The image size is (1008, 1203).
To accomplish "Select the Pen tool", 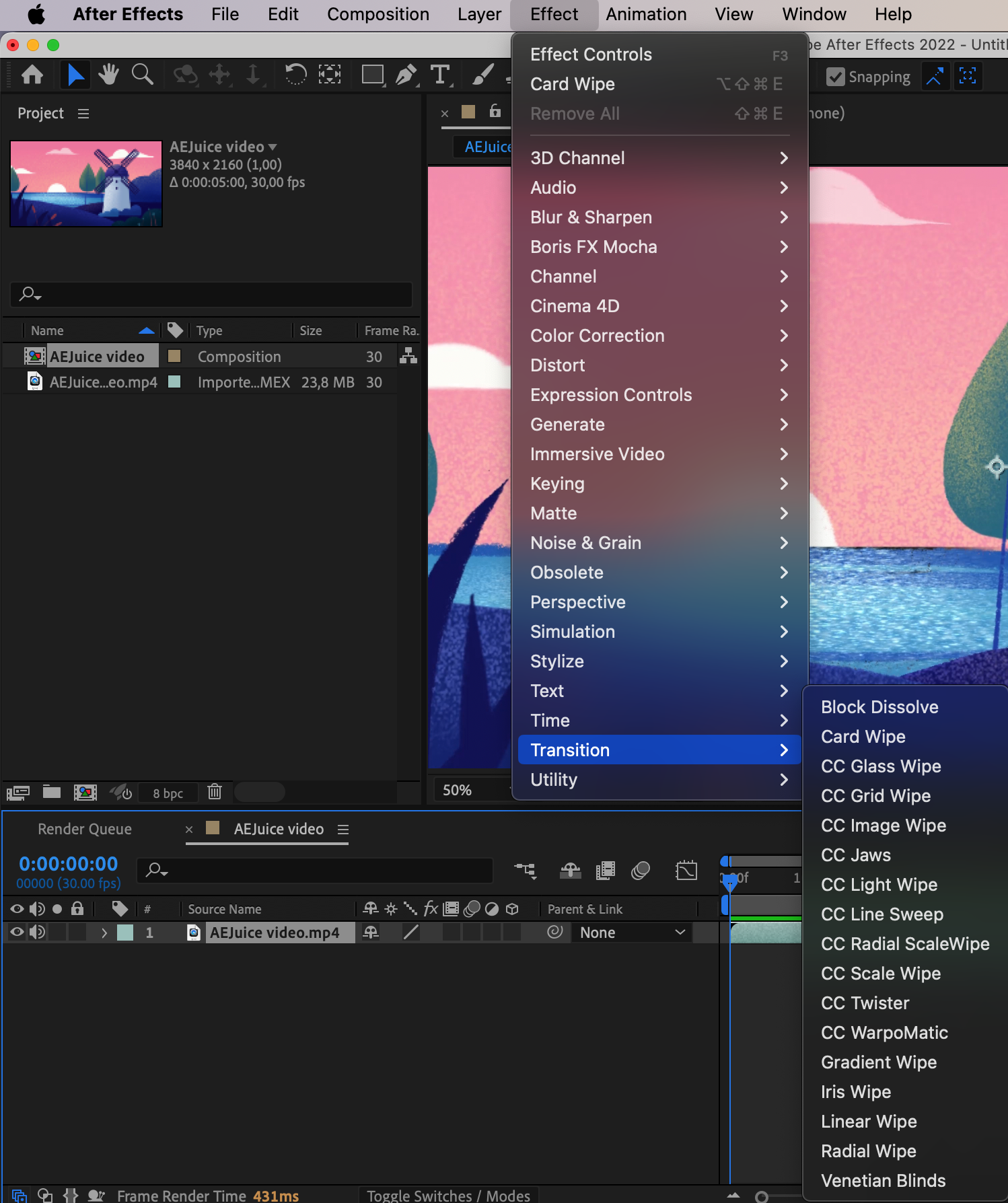I will (x=406, y=75).
